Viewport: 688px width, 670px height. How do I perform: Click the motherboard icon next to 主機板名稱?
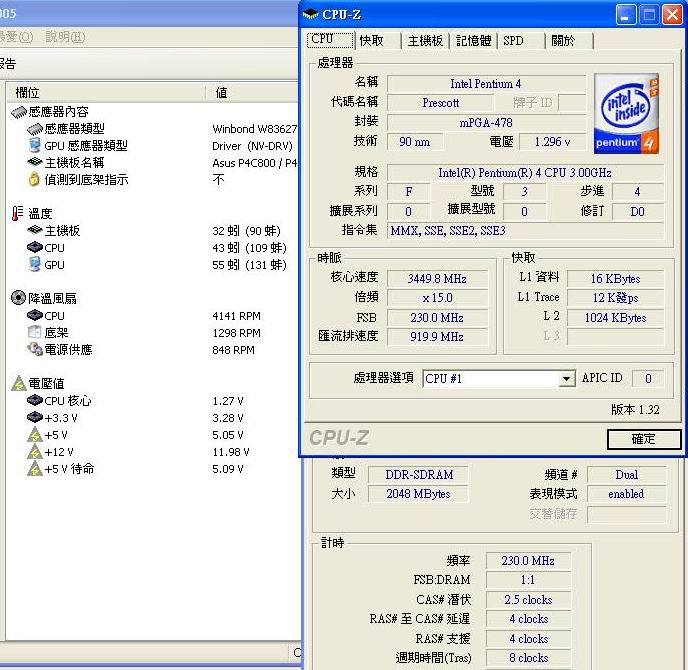tap(35, 162)
